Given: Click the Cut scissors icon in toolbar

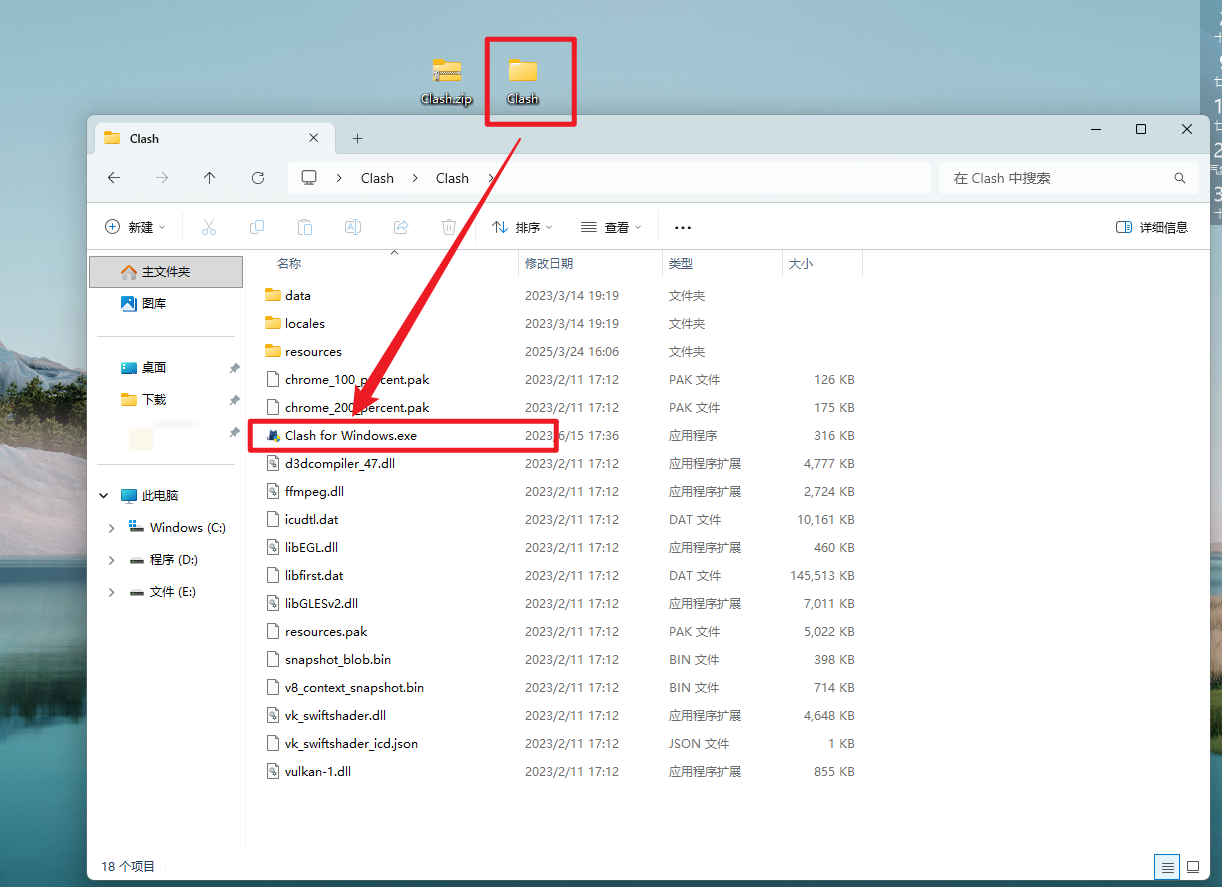Looking at the screenshot, I should click(209, 228).
